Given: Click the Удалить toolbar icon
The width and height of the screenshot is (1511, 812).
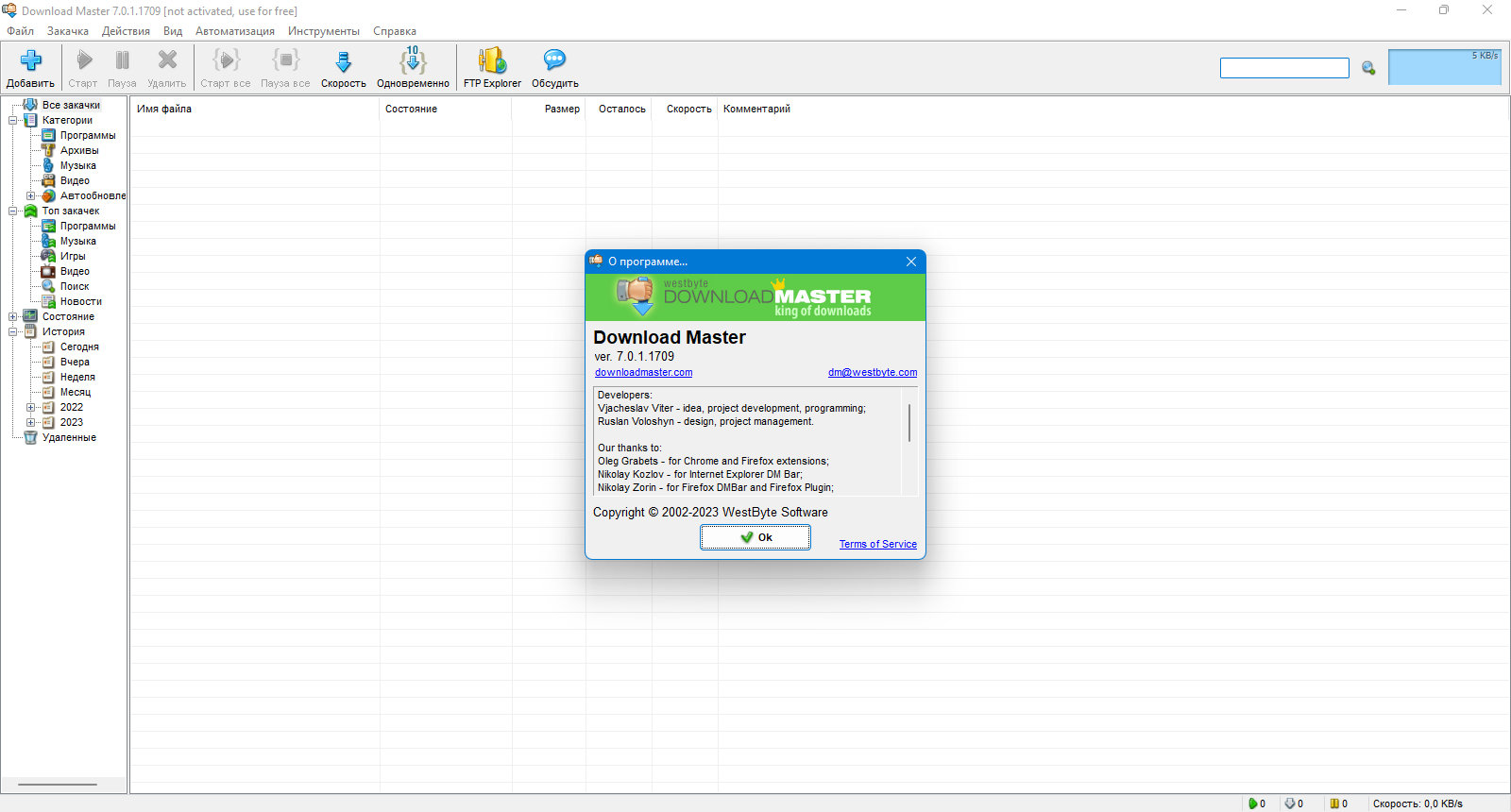Looking at the screenshot, I should point(167,60).
